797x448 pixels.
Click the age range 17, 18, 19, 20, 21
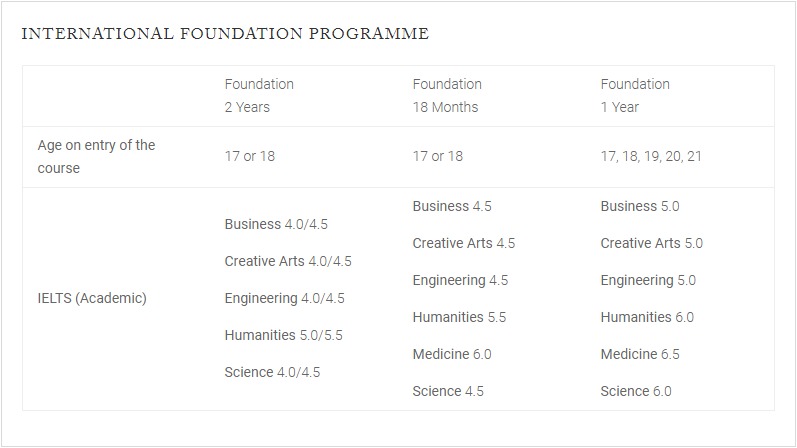651,157
